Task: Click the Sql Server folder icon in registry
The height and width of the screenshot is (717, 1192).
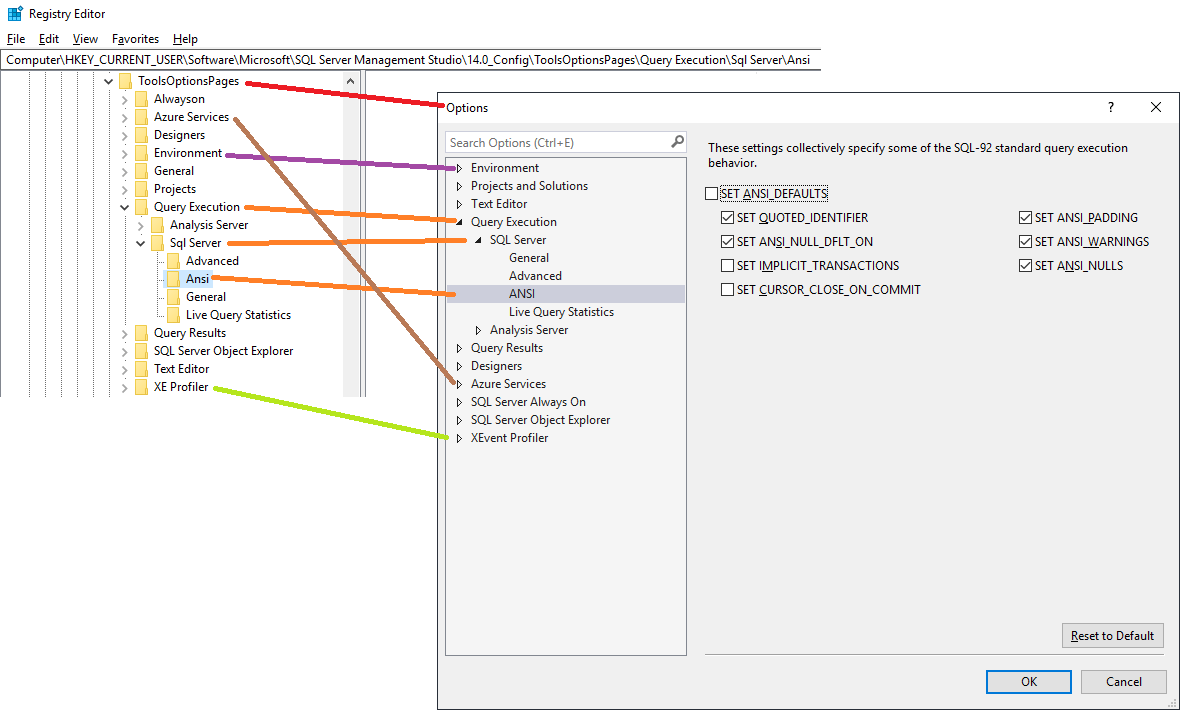Action: click(x=157, y=243)
